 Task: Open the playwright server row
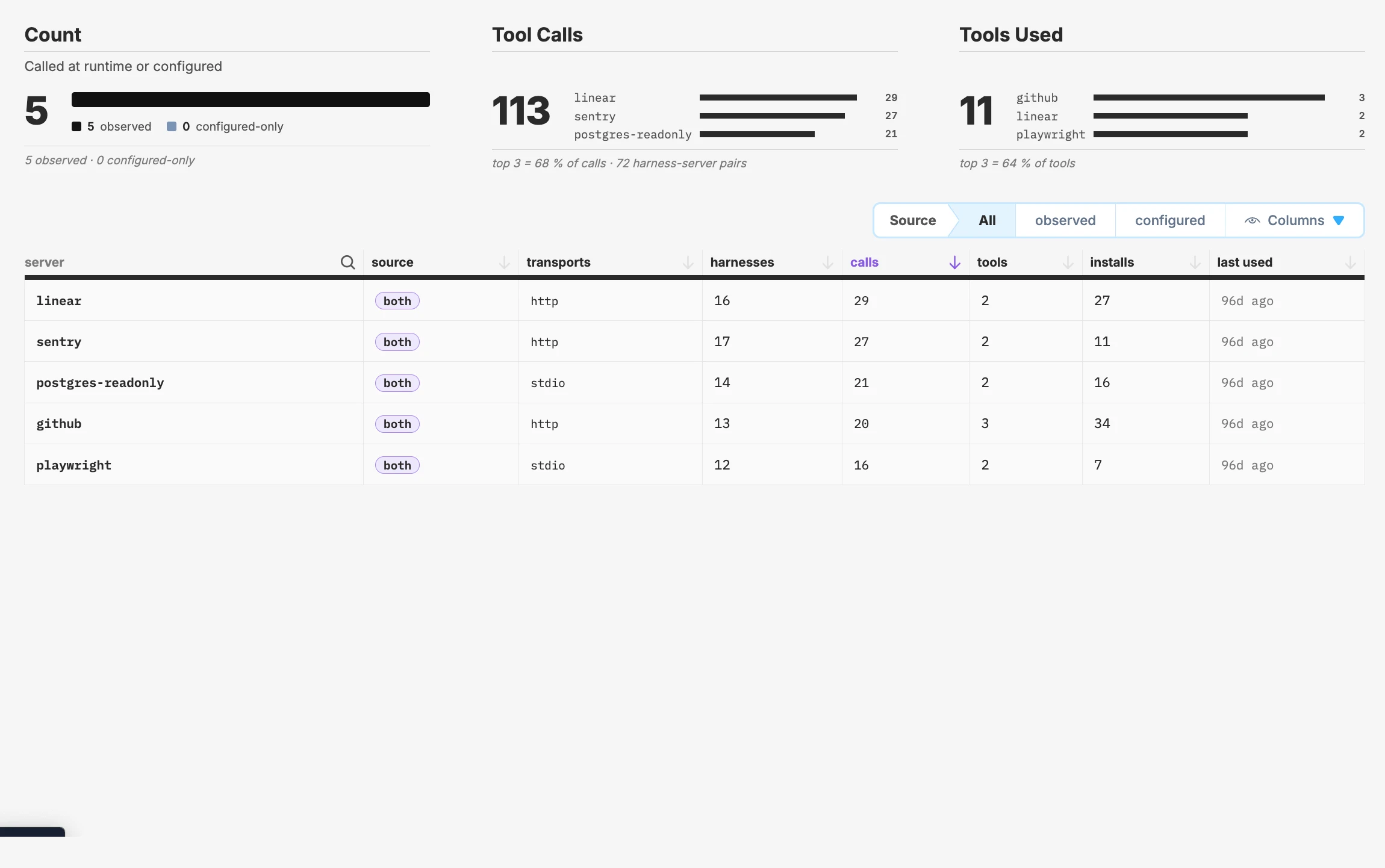[x=694, y=465]
